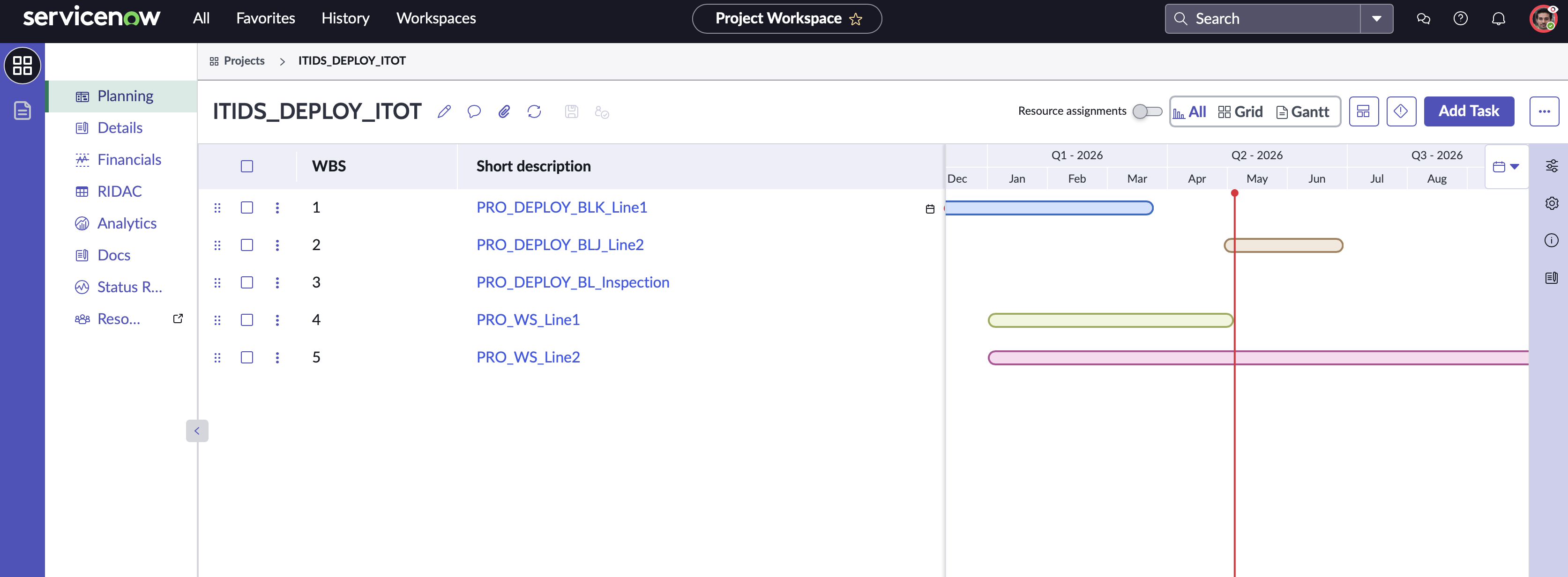The height and width of the screenshot is (577, 1568).
Task: Open the chat conversations icon in header
Action: click(1423, 19)
